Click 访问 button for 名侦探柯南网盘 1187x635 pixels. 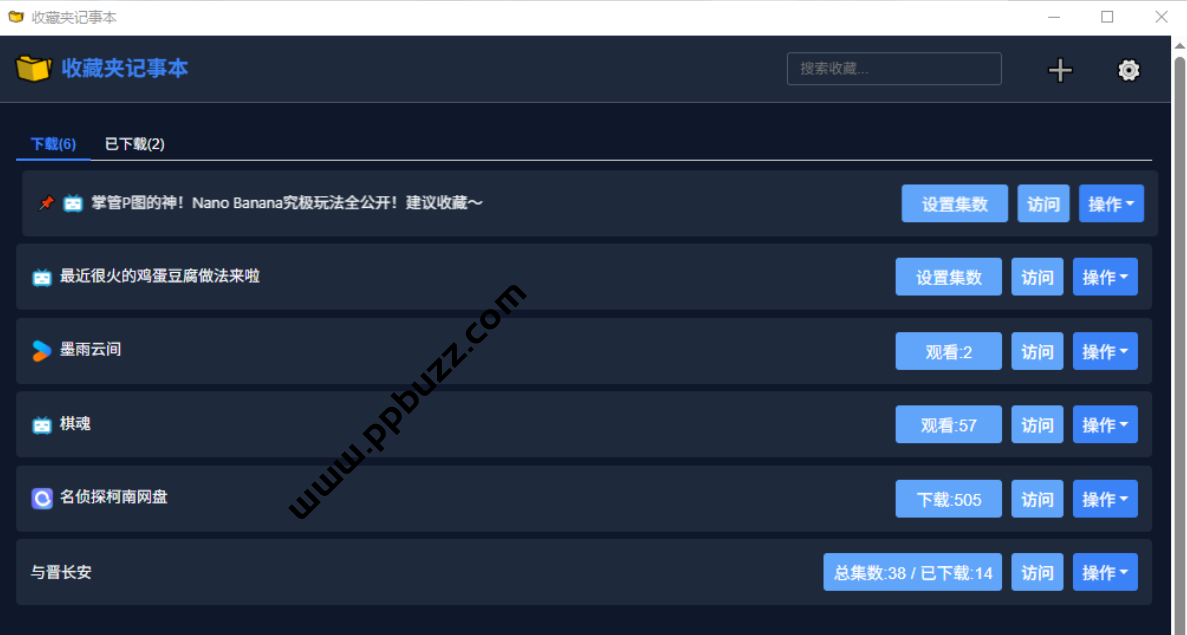click(x=1037, y=499)
